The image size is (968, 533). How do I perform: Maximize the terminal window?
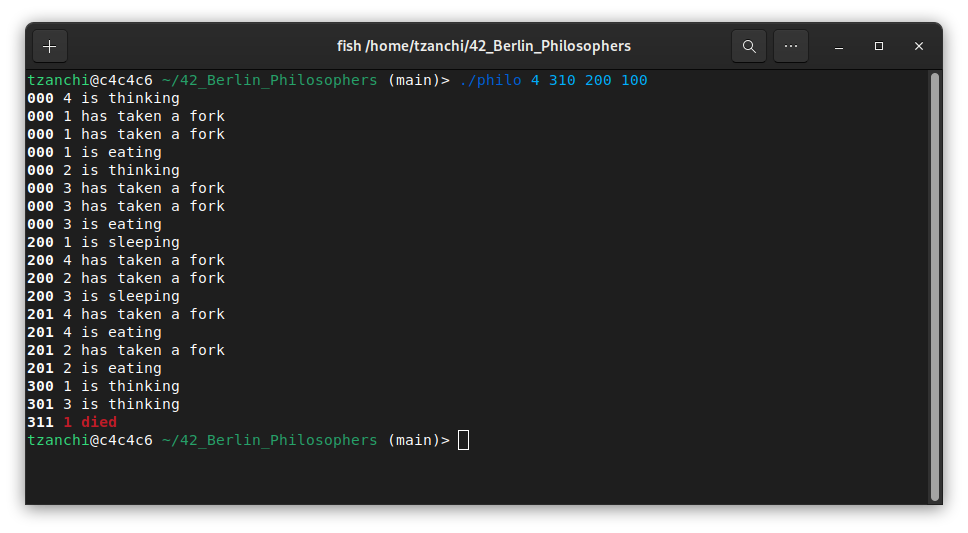(878, 46)
